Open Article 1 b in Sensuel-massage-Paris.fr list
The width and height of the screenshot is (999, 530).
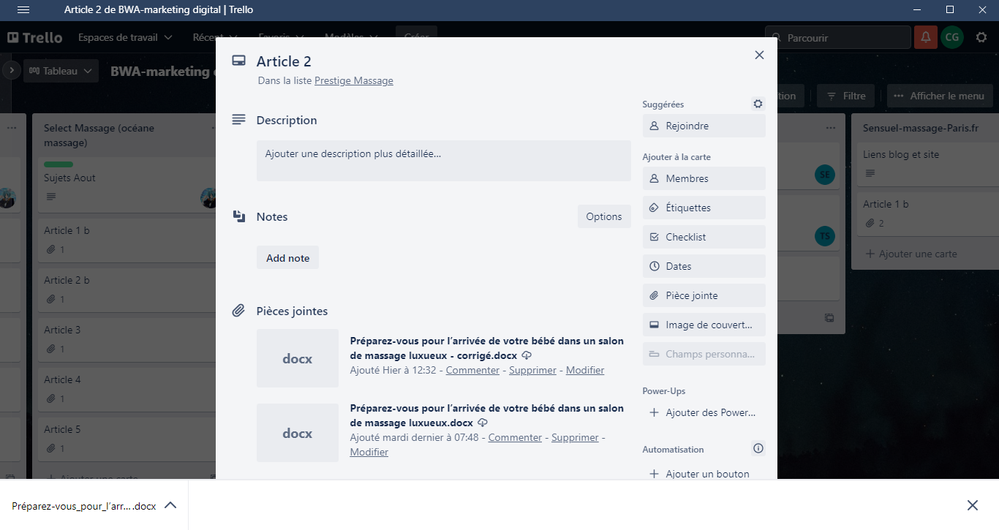[x=928, y=213]
